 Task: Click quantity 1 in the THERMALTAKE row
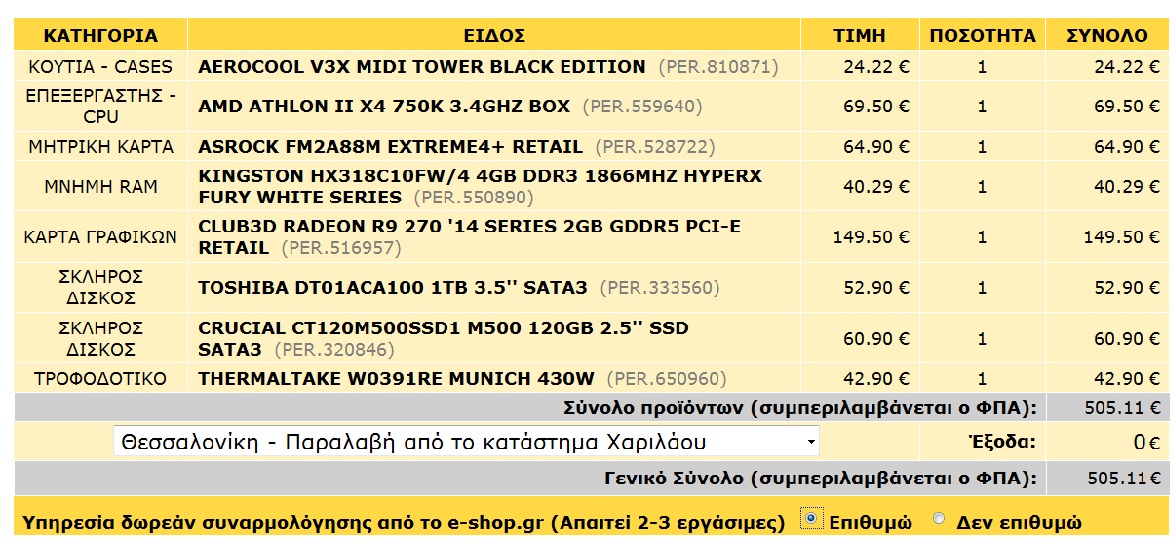pos(982,378)
